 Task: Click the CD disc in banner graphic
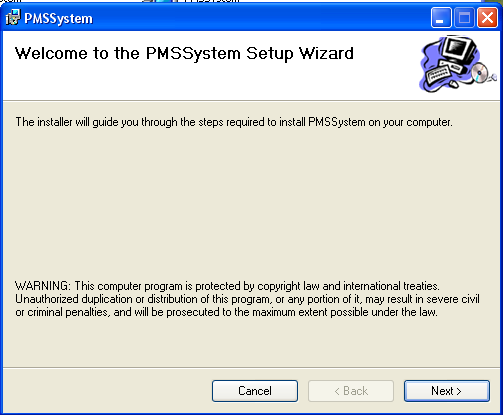click(x=480, y=73)
